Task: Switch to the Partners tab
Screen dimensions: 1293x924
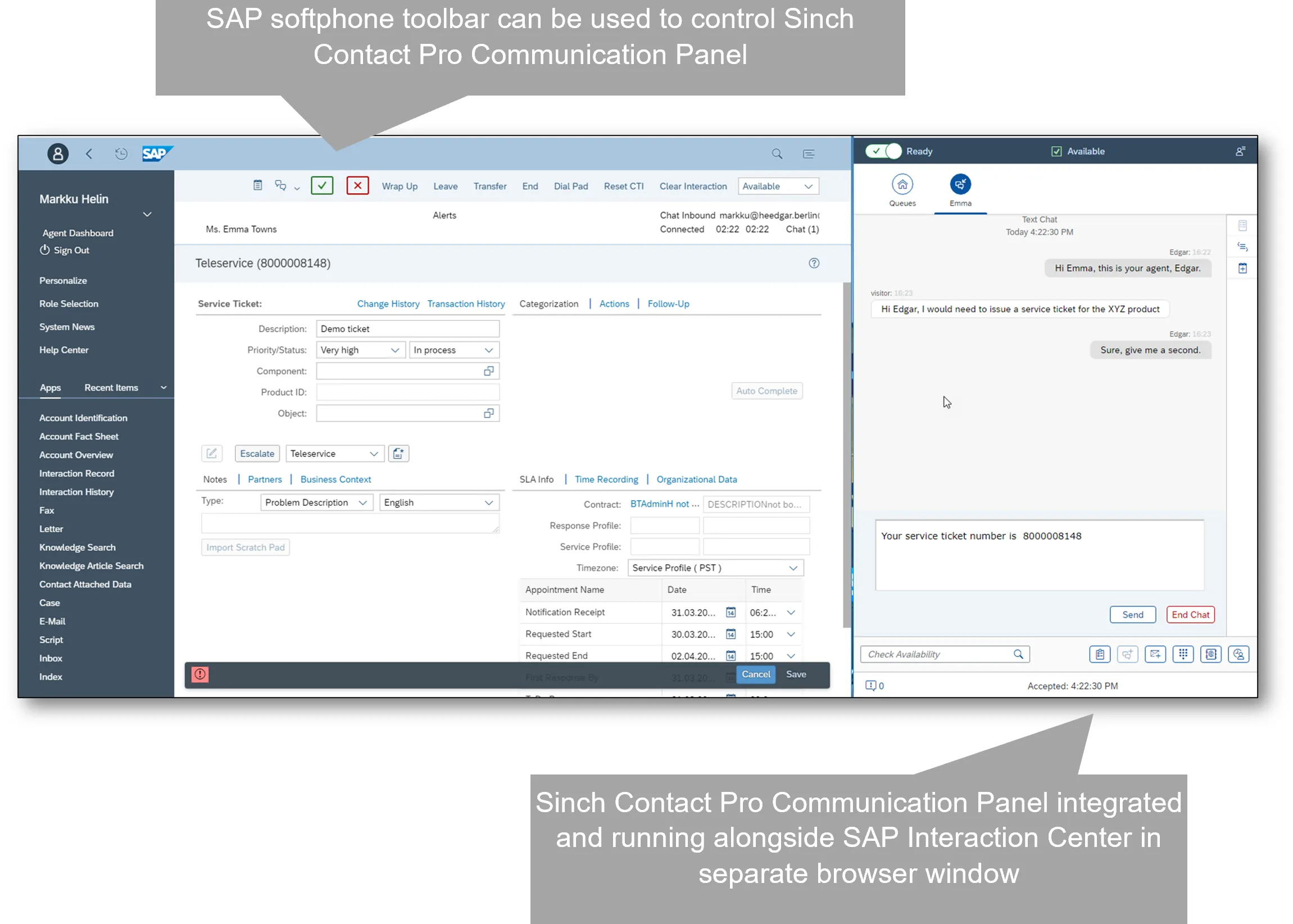Action: click(x=265, y=479)
